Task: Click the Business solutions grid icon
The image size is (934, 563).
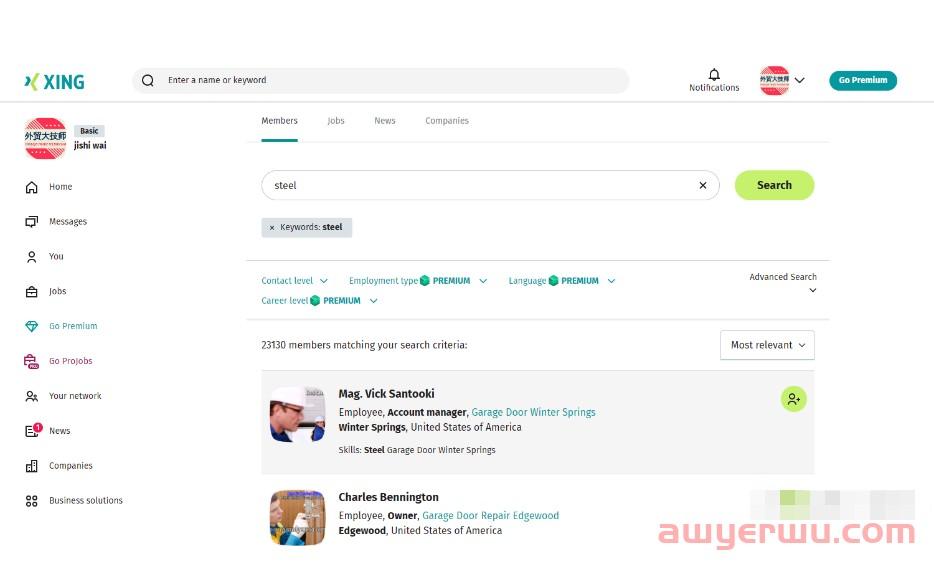Action: (x=32, y=501)
